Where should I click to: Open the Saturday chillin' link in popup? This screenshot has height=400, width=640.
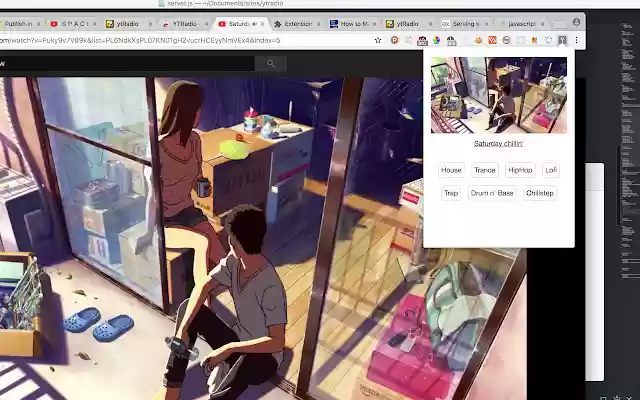pyautogui.click(x=498, y=143)
